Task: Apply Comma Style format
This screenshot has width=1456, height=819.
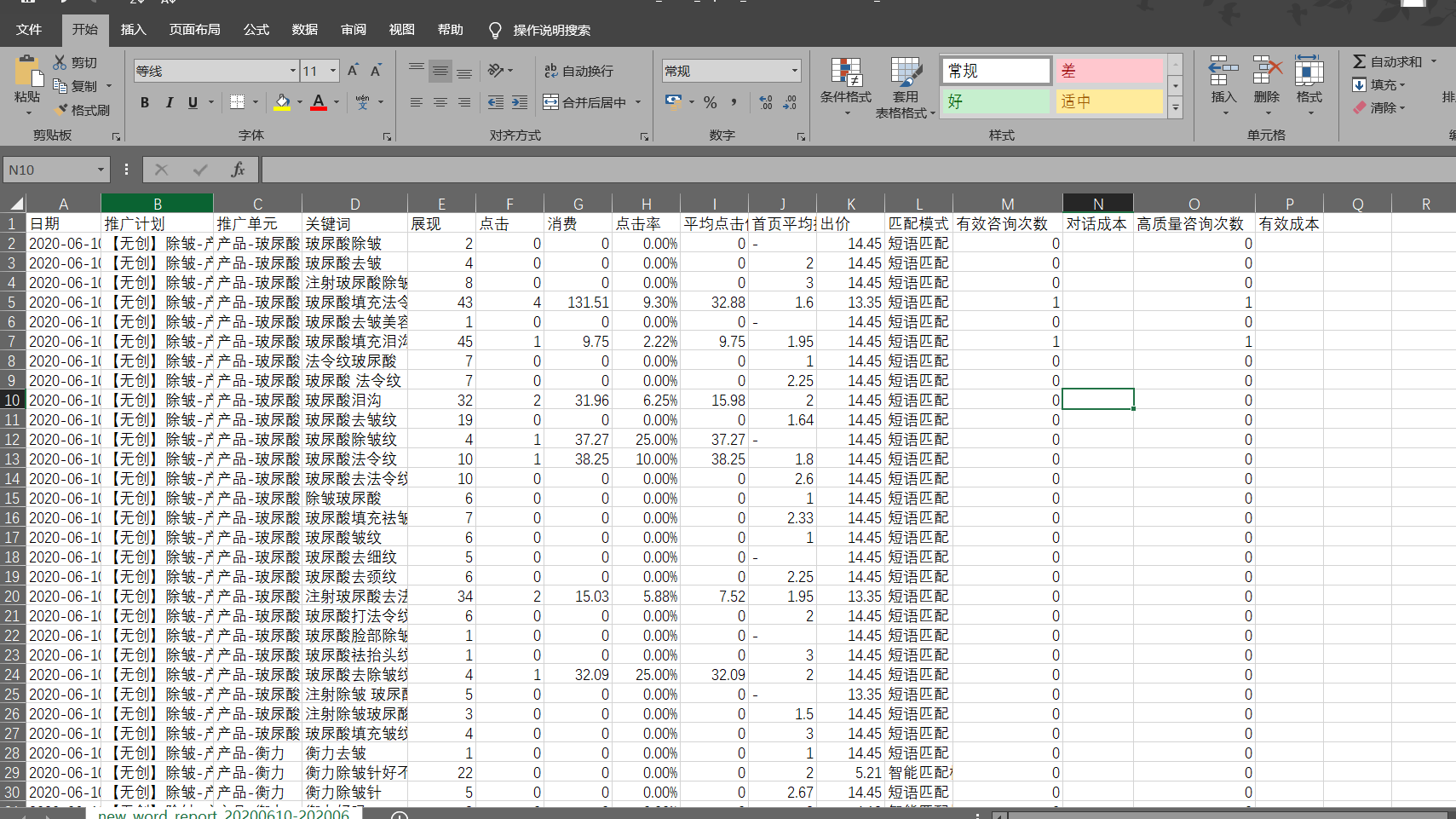Action: pyautogui.click(x=734, y=102)
